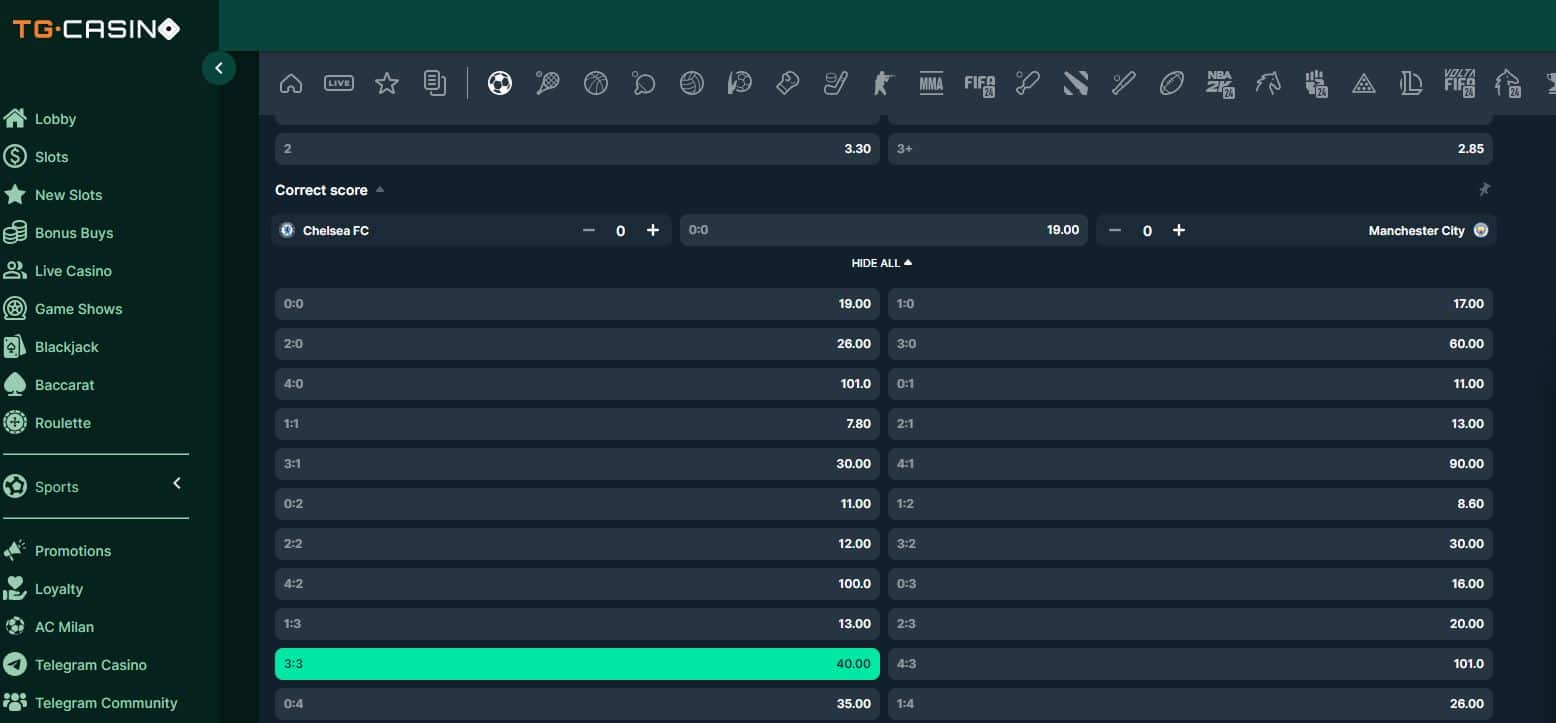Screen dimensions: 1556x723
Task: Select correct score 1:0 at 17.00
Action: 1190,304
